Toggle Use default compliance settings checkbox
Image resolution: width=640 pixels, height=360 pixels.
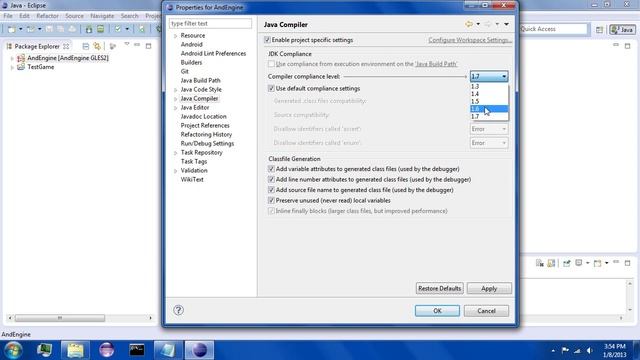coord(271,89)
